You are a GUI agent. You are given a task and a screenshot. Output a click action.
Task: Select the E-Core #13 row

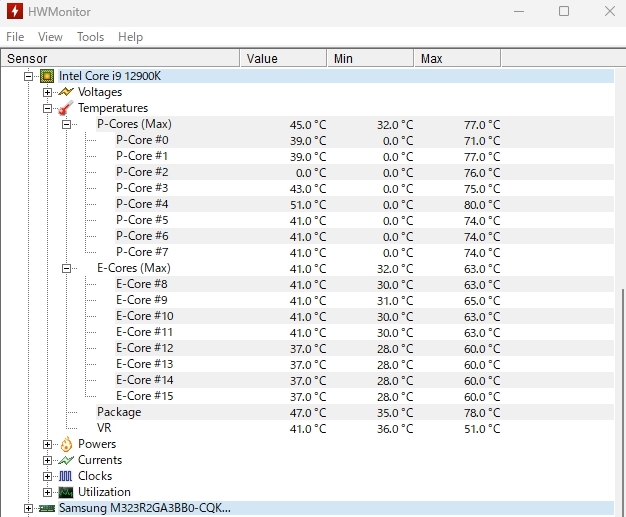click(364, 364)
